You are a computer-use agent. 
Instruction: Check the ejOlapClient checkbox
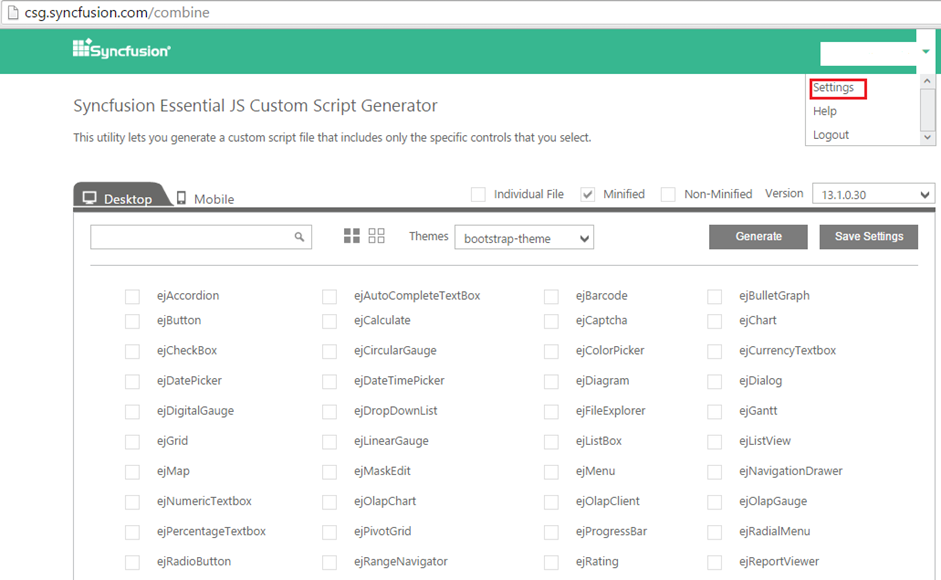tap(551, 502)
